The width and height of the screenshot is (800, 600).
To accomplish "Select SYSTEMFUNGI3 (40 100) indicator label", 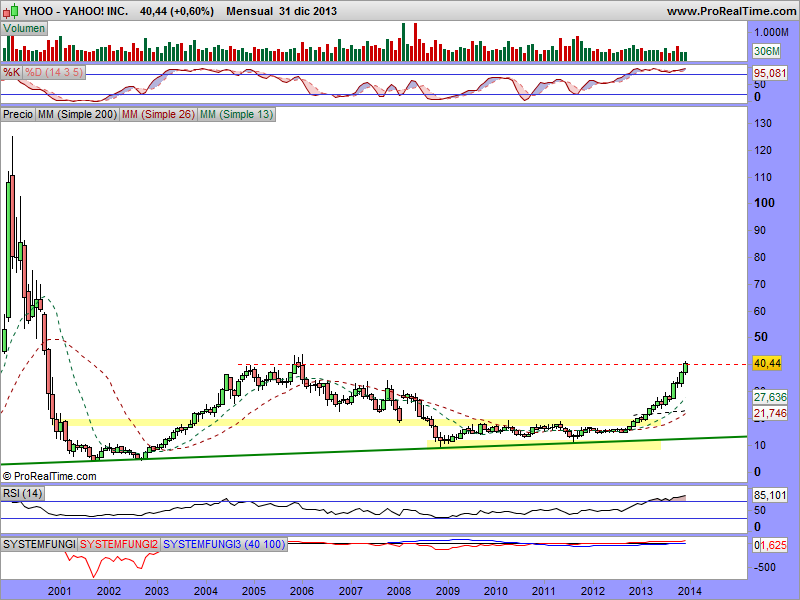I will point(224,544).
